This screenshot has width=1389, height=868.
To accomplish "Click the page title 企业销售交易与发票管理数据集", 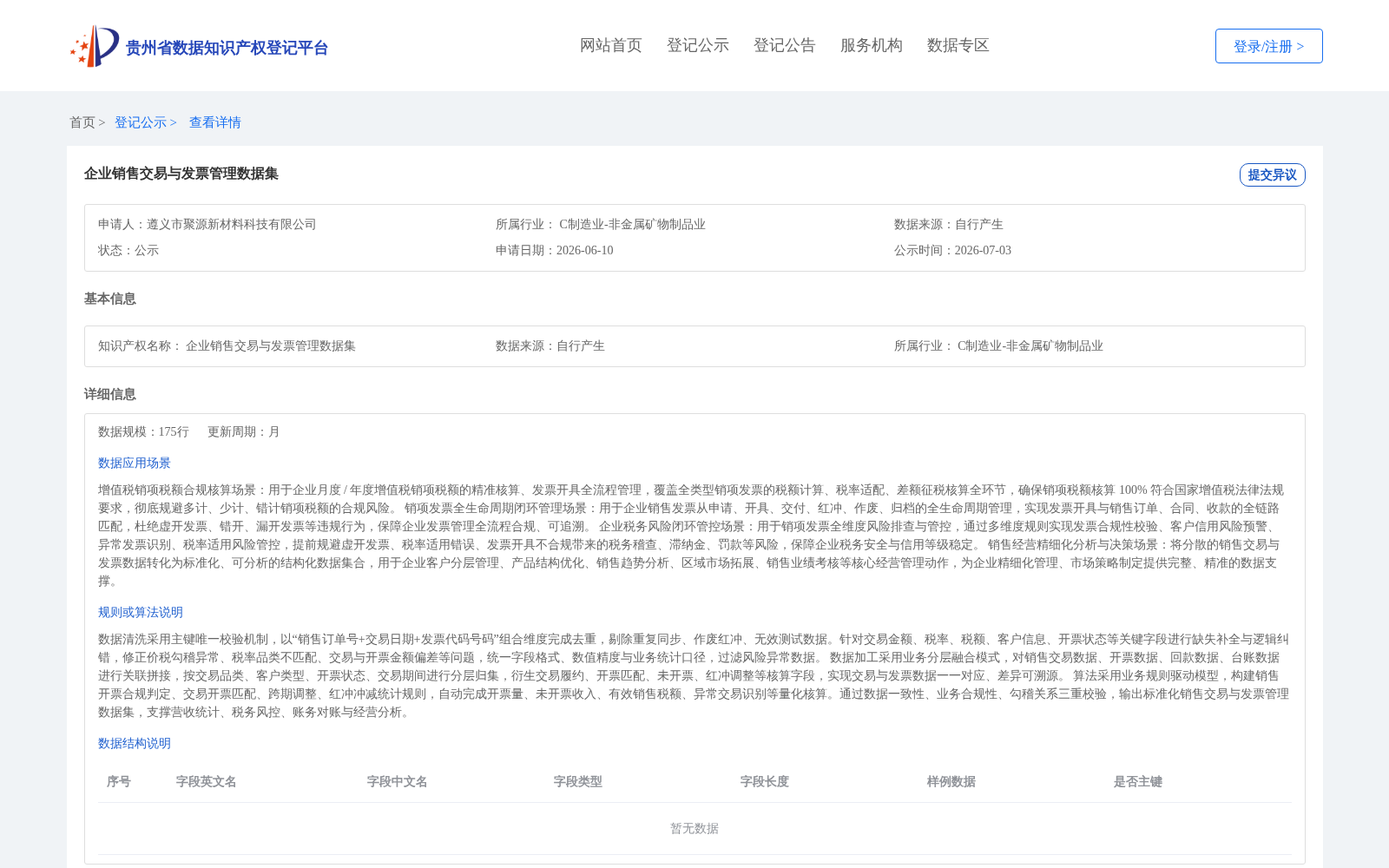I will coord(181,174).
